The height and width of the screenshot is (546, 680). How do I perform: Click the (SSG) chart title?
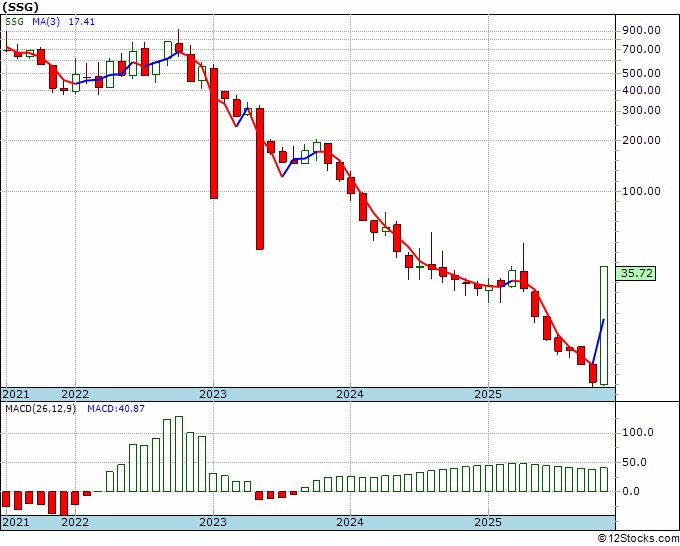pyautogui.click(x=20, y=7)
